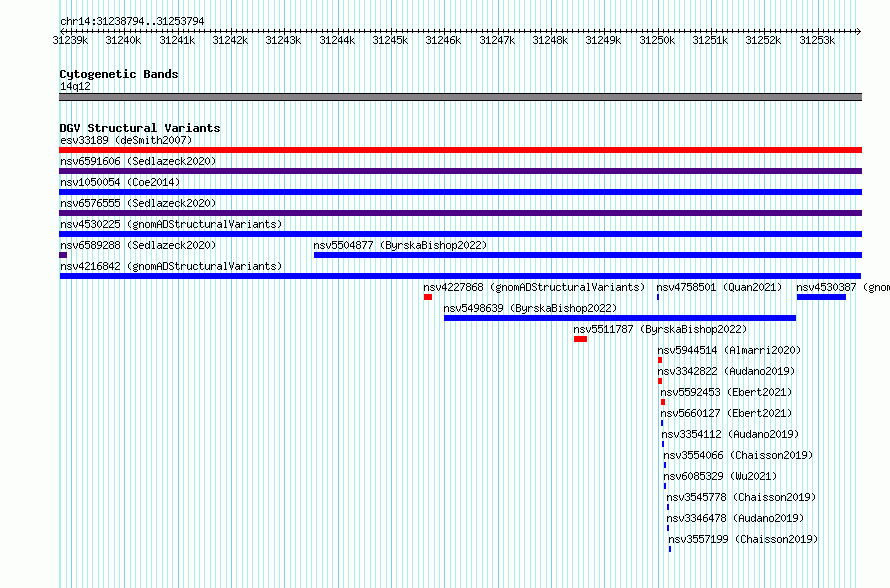Select the red esv33189 variant bar
Image resolution: width=890 pixels, height=588 pixels.
pos(460,150)
